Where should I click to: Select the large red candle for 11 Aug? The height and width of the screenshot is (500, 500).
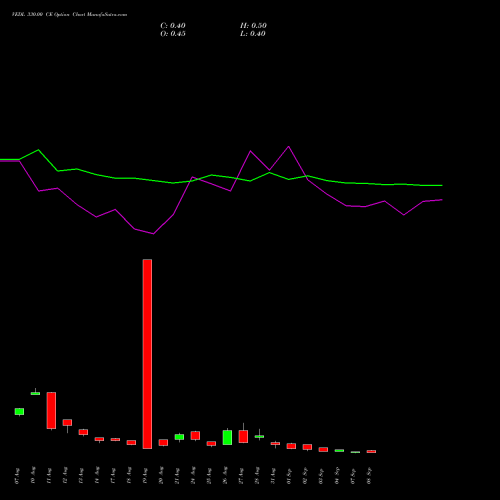(x=51, y=410)
